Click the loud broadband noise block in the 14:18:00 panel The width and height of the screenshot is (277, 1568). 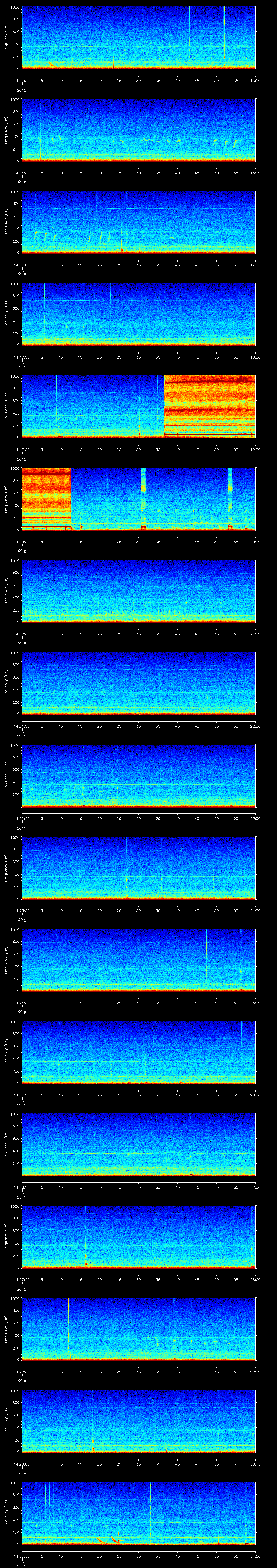[210, 407]
